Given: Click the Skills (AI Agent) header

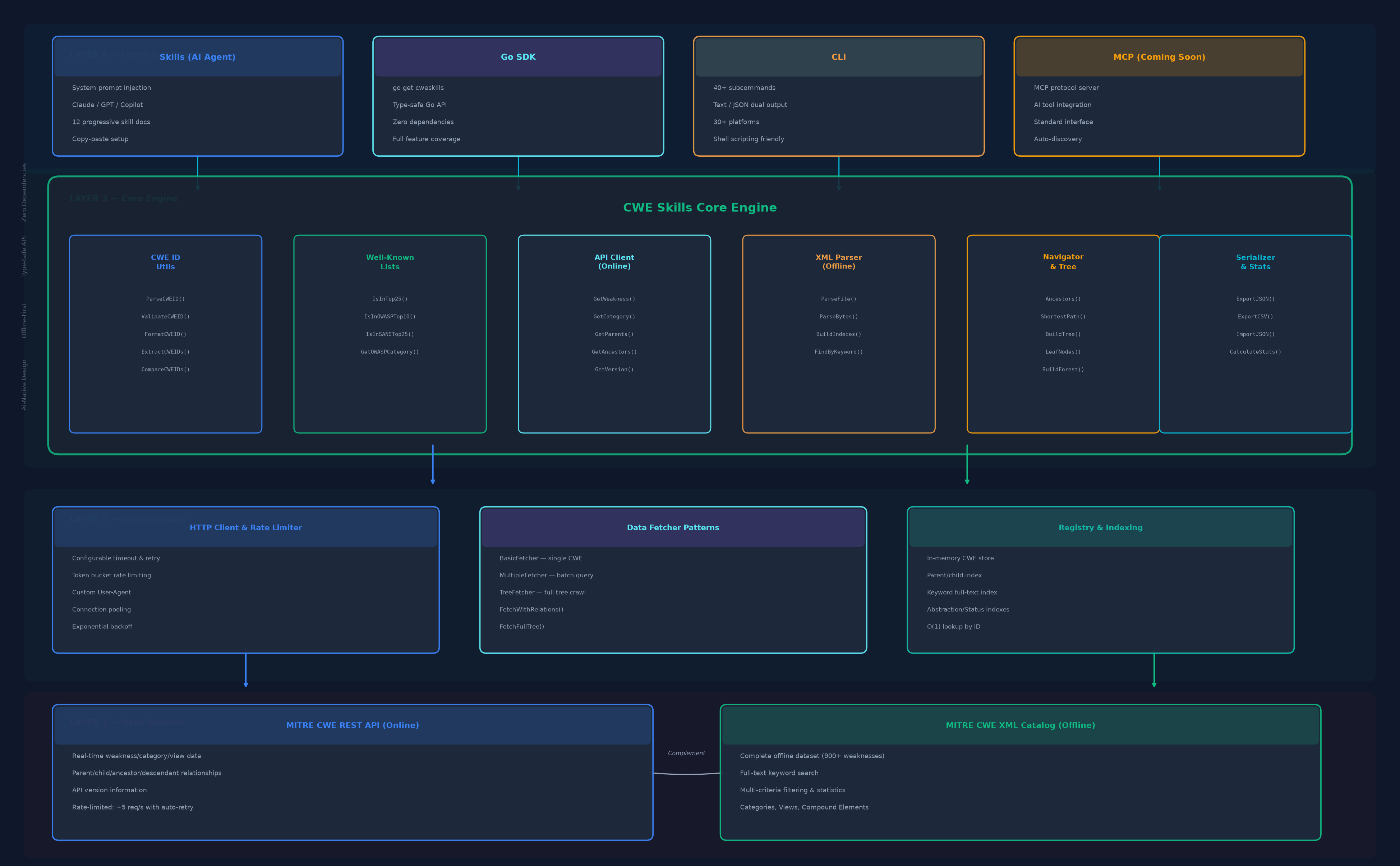Looking at the screenshot, I should click(x=198, y=57).
